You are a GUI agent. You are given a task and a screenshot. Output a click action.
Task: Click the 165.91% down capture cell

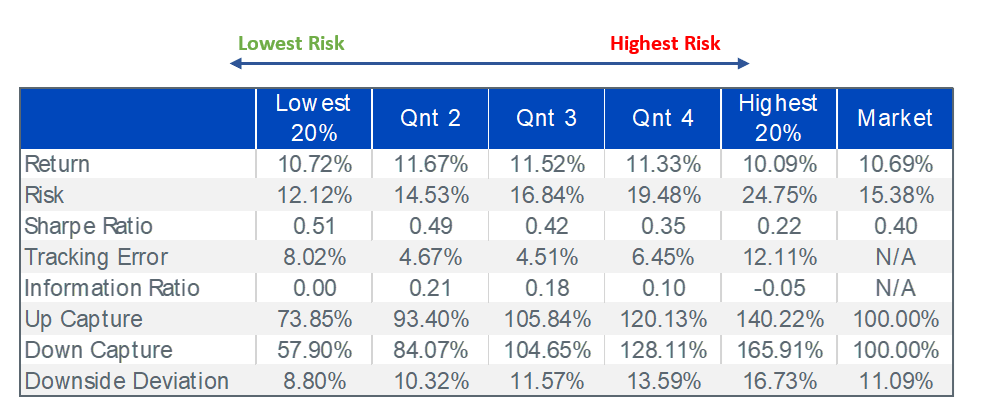click(779, 350)
